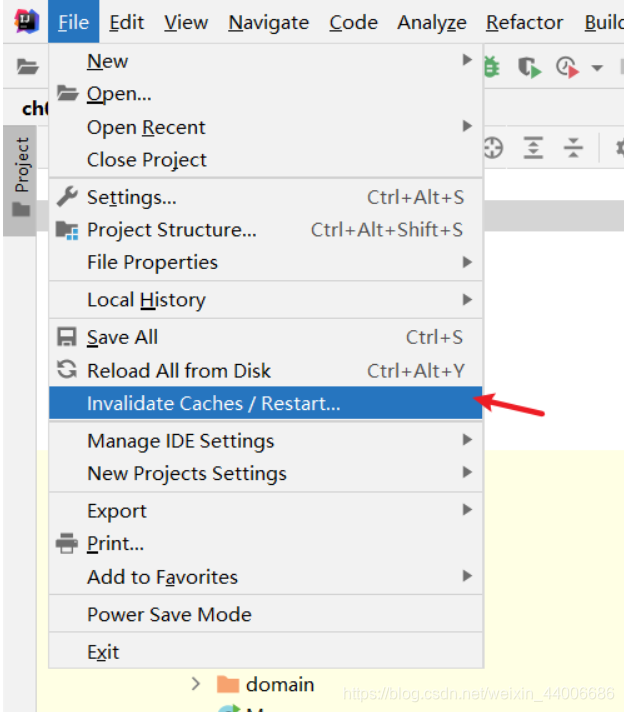The image size is (624, 712).
Task: Click the arrow next to Local History
Action: click(467, 299)
